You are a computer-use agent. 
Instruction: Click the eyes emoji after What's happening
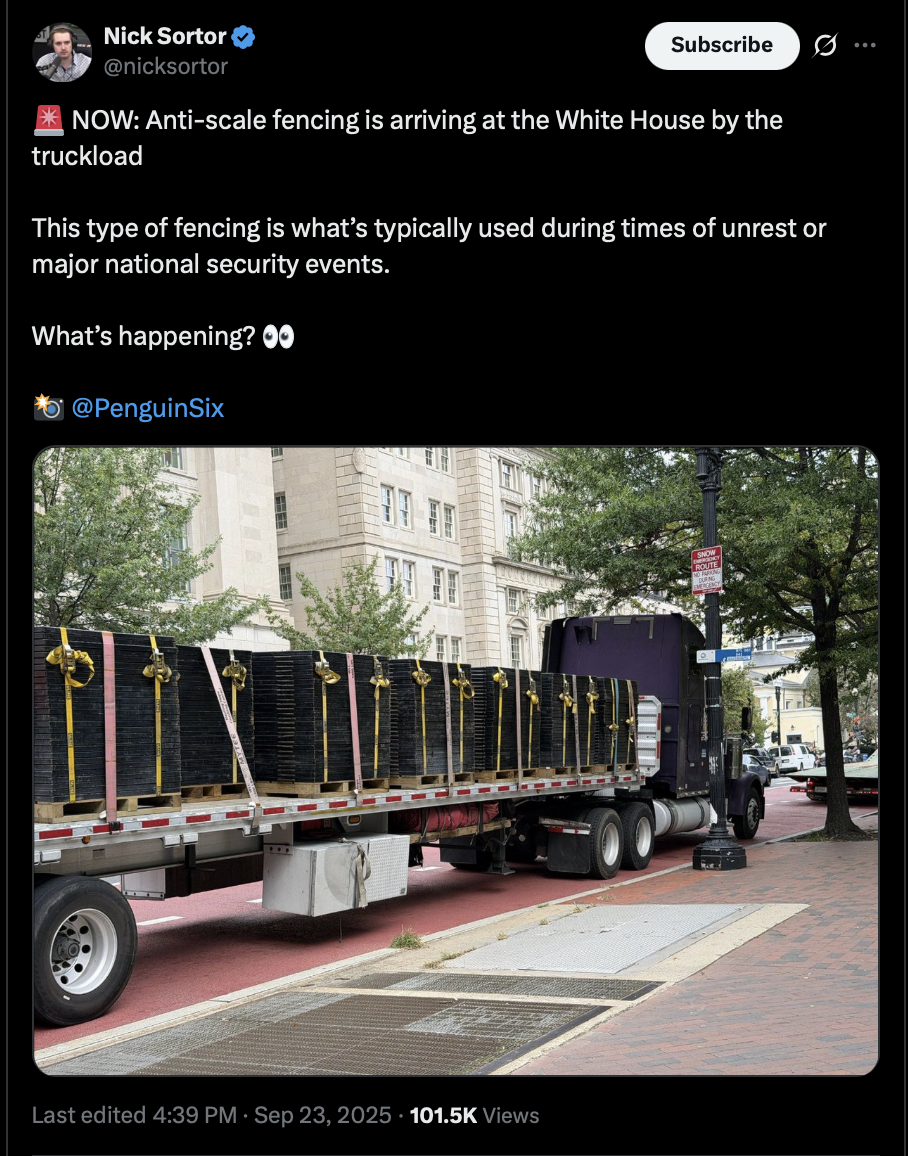279,337
